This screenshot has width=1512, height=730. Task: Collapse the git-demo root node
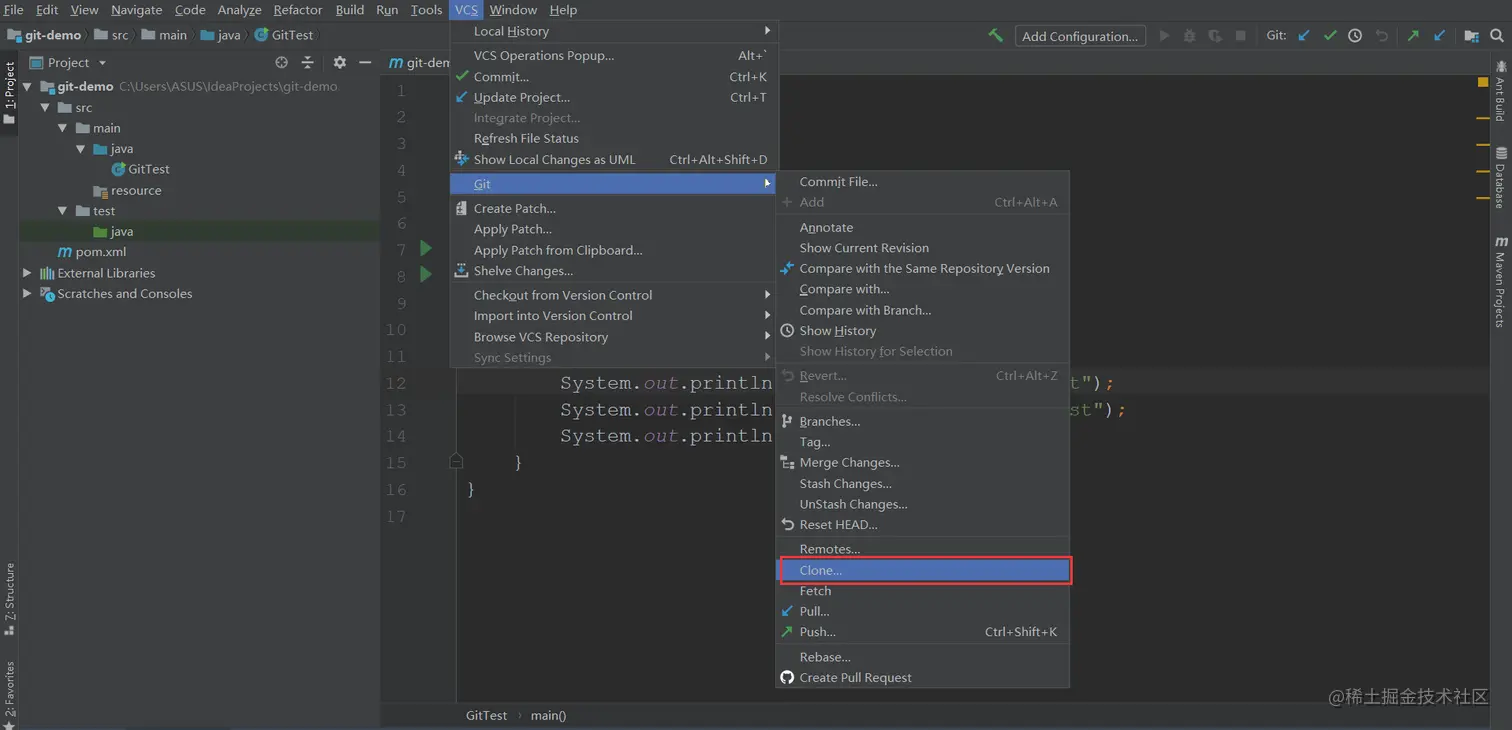point(27,86)
